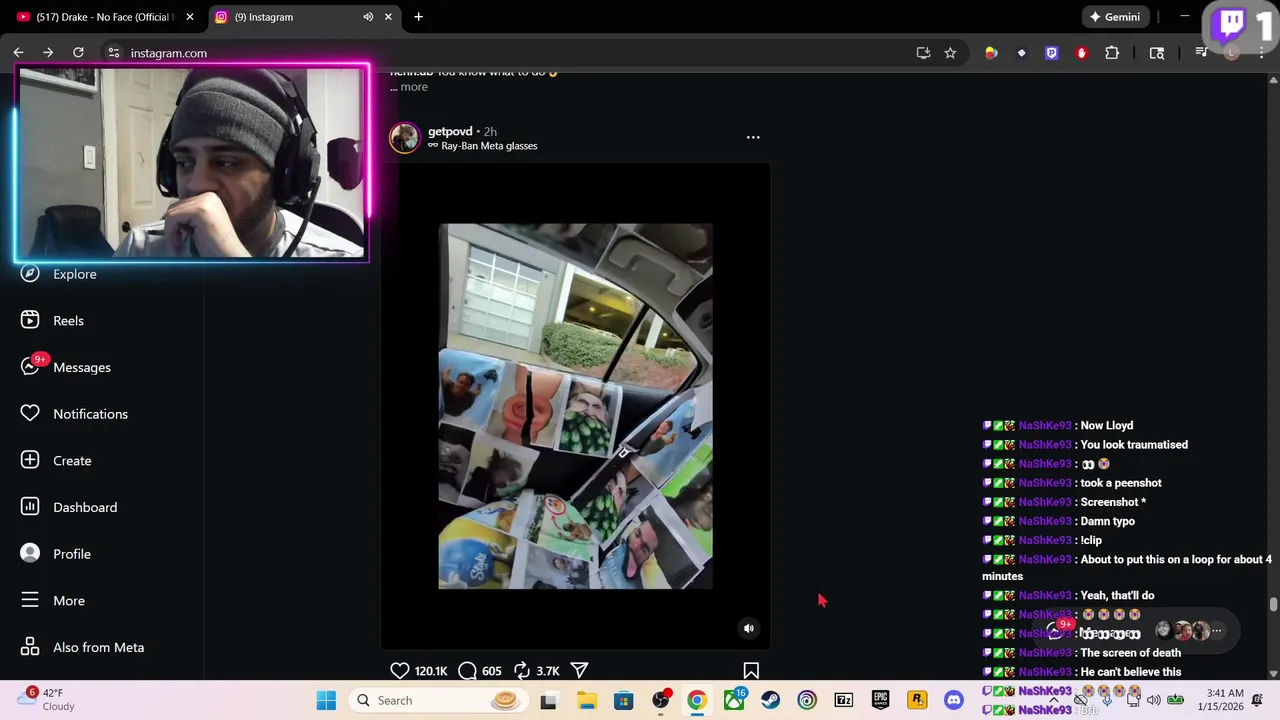
Task: Click the Windows taskbar search box
Action: tap(437, 700)
